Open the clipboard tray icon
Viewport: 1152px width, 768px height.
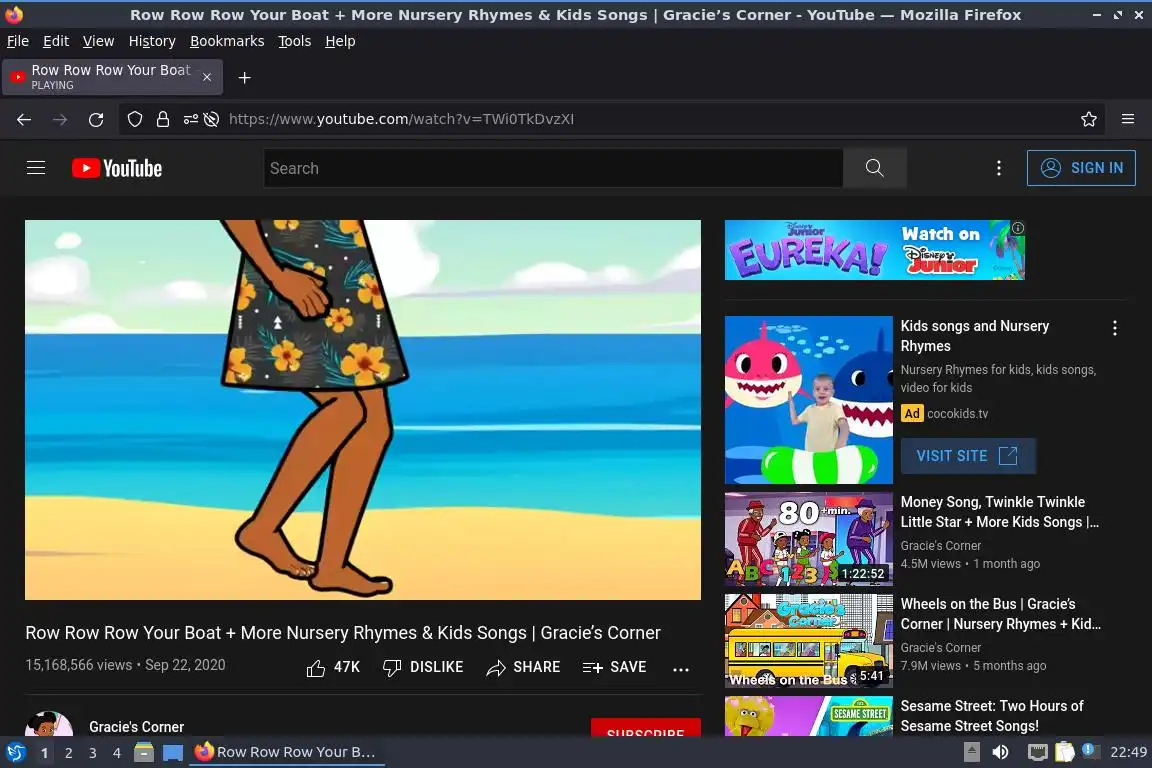coord(1065,752)
